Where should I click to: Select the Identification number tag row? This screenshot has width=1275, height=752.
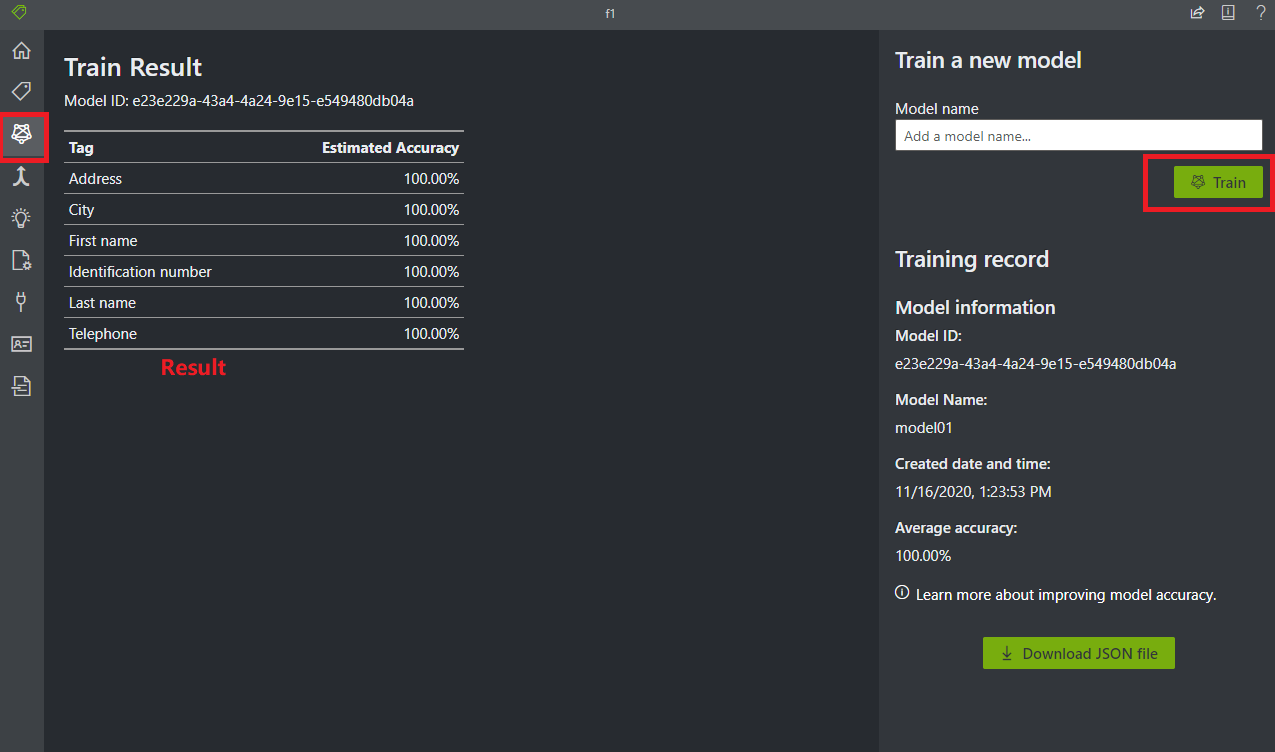point(264,272)
